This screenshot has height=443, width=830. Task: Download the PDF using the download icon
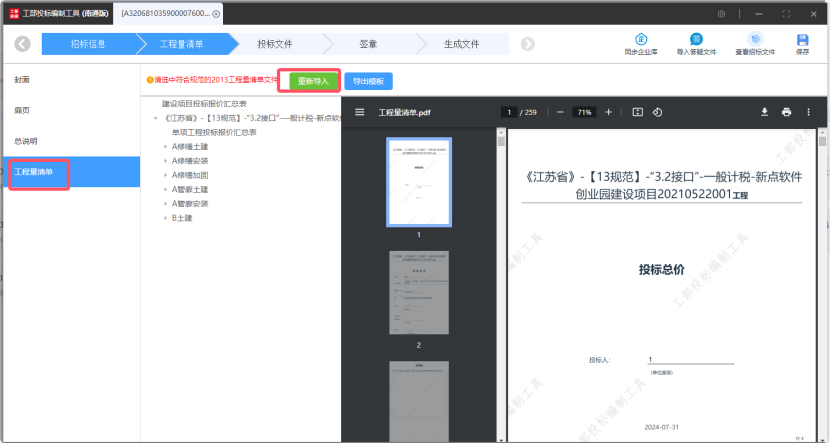764,112
